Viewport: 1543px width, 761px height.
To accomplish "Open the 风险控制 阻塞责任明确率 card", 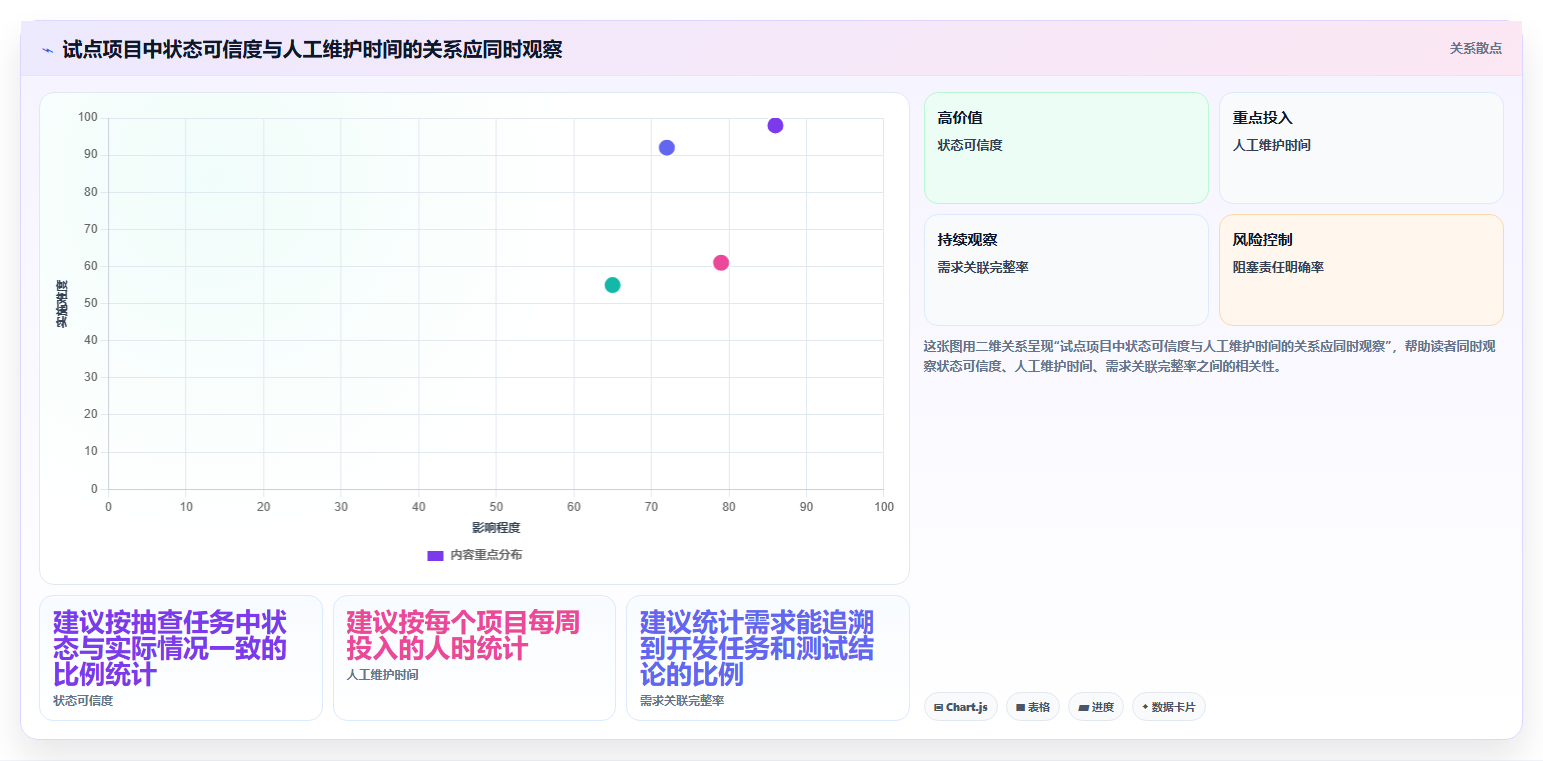I will pyautogui.click(x=1361, y=270).
